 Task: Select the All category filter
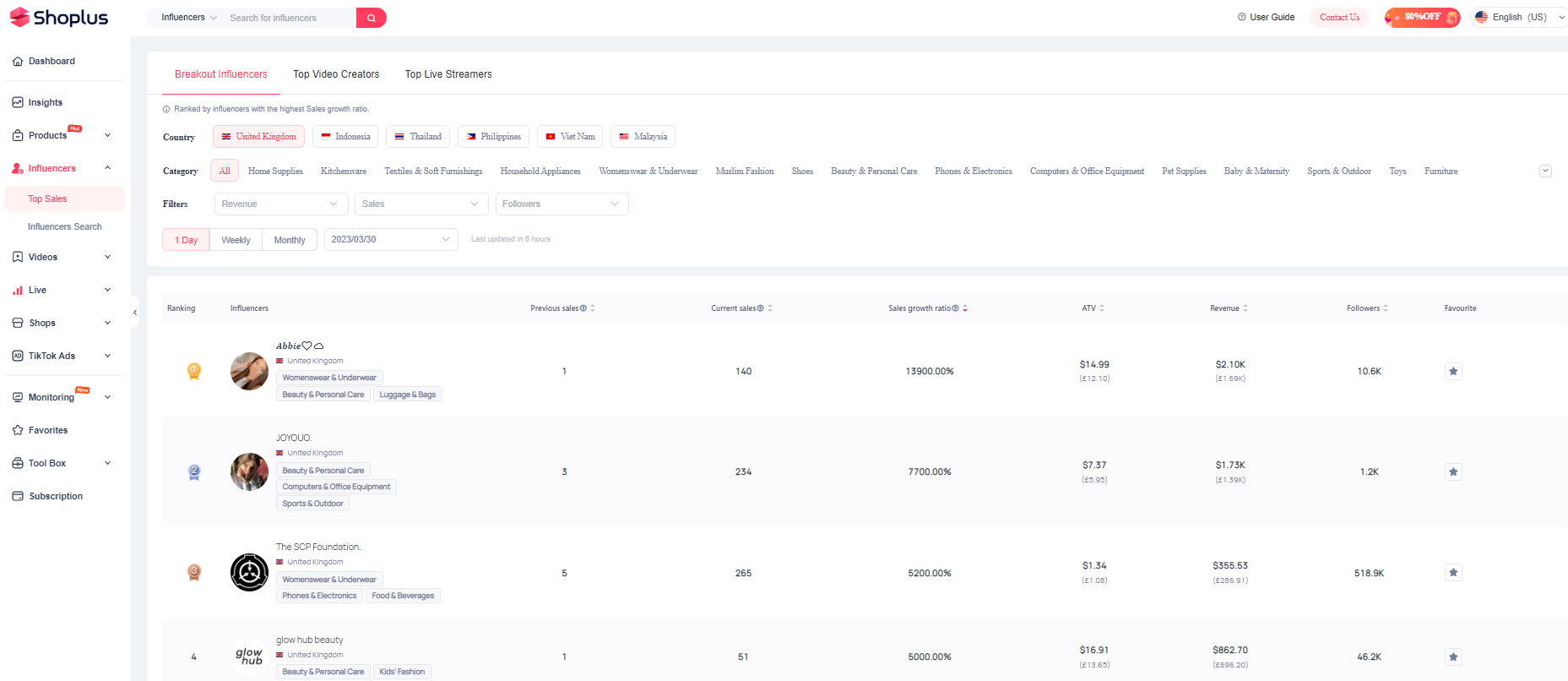click(225, 171)
